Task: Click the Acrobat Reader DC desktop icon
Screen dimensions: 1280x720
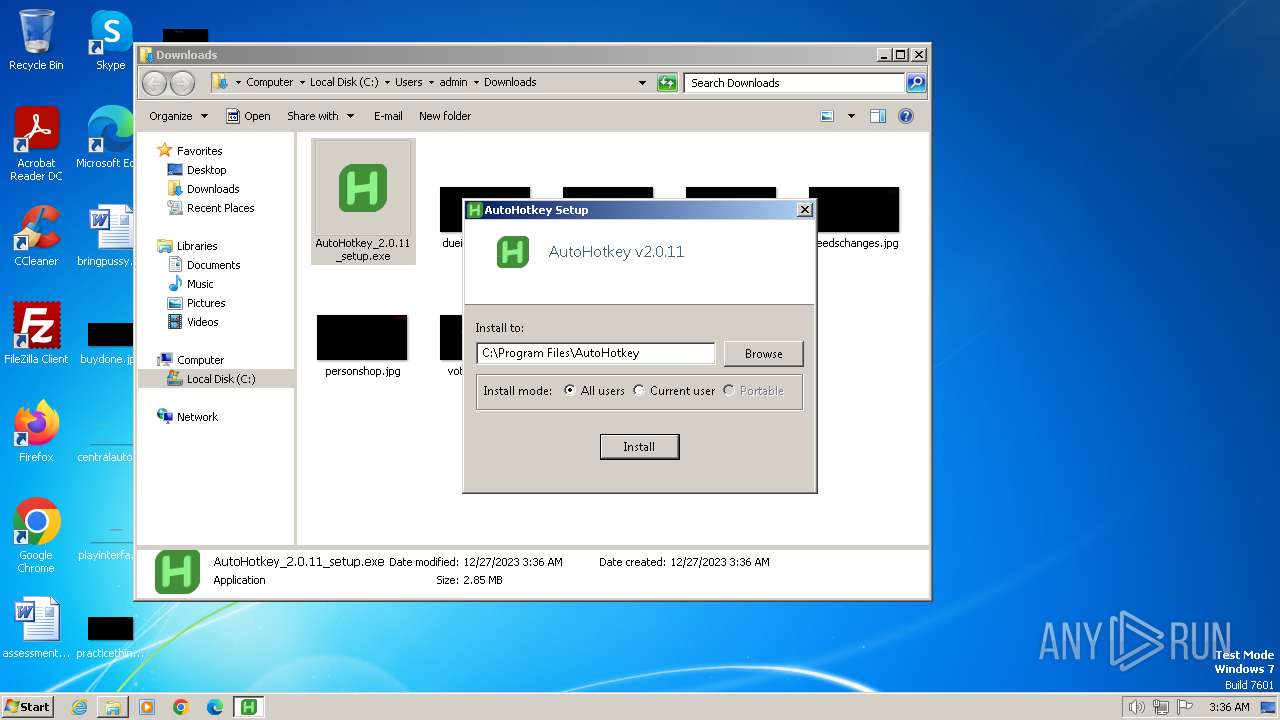Action: [36, 144]
